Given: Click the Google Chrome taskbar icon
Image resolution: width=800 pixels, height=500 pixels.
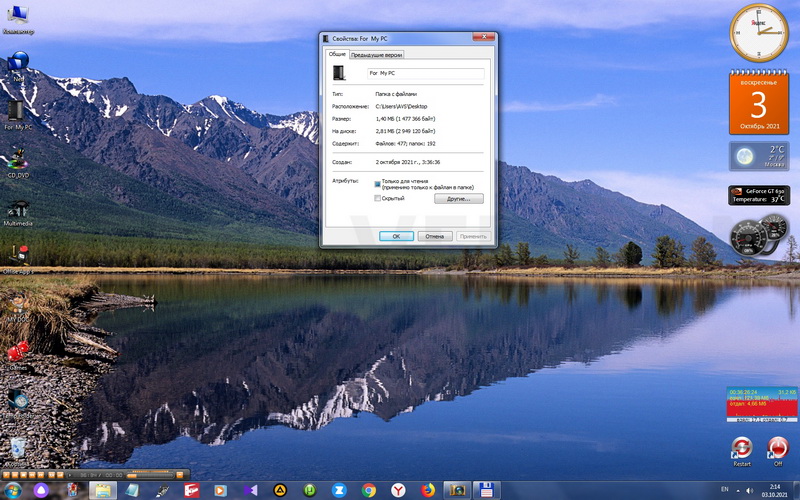Looking at the screenshot, I should point(369,490).
